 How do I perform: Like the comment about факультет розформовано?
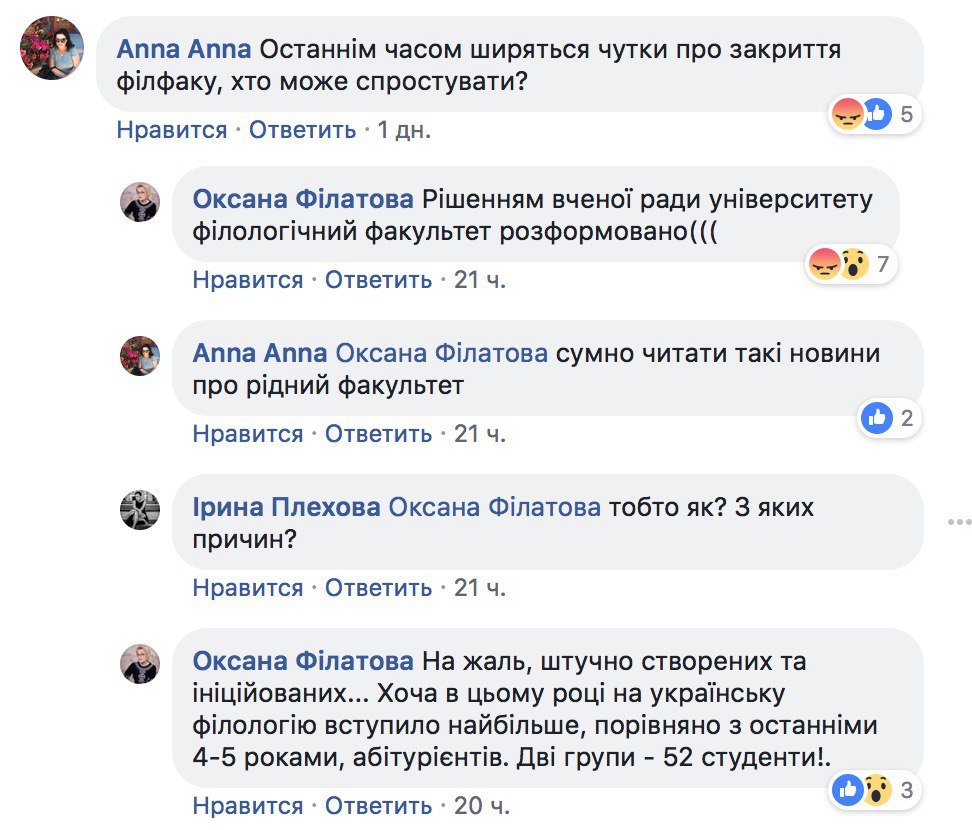tap(248, 280)
